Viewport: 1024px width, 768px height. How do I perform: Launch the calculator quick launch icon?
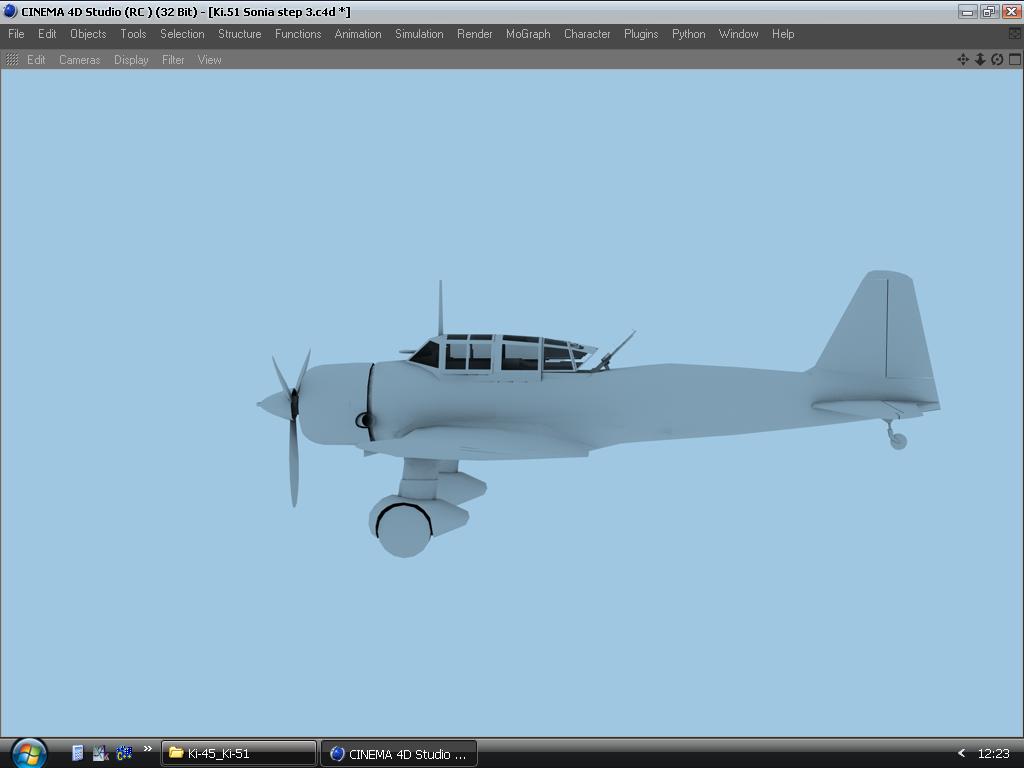(78, 753)
